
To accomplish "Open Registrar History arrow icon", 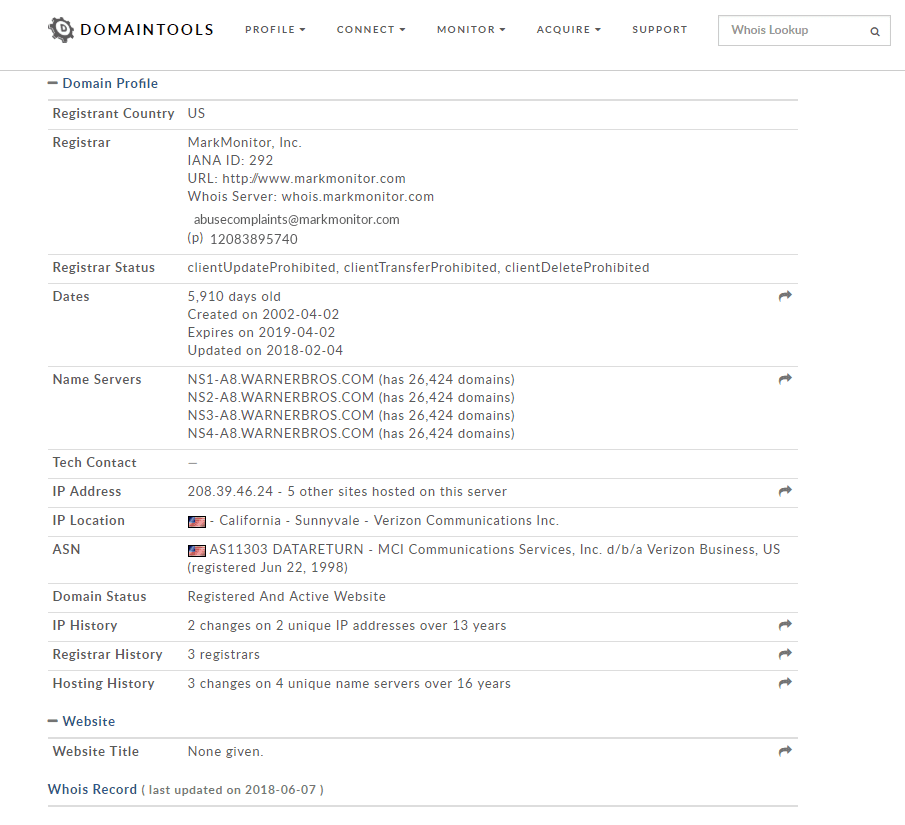I will [785, 655].
